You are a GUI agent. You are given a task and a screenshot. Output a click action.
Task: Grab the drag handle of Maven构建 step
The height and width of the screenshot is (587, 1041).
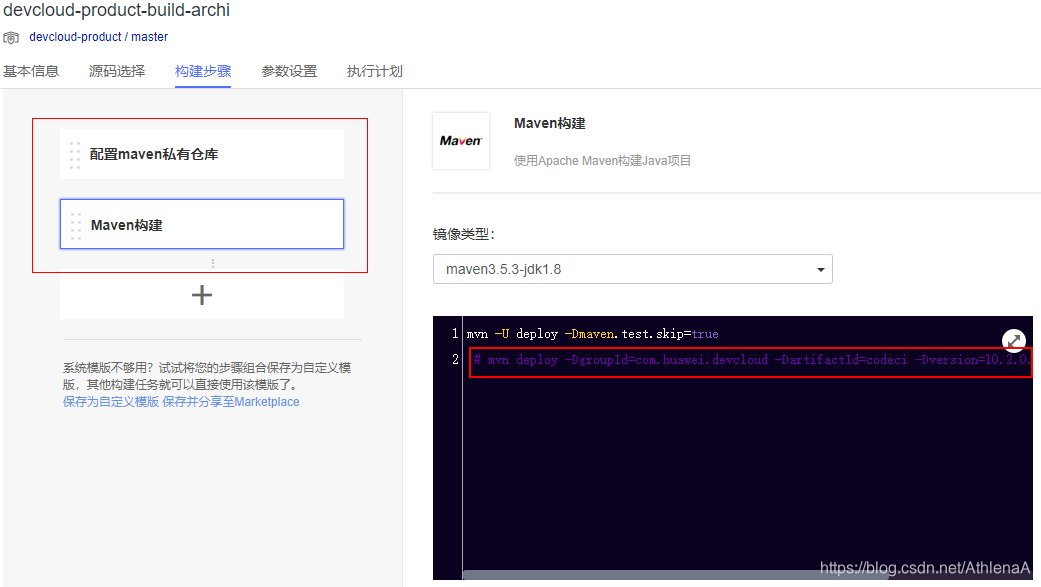click(x=76, y=226)
